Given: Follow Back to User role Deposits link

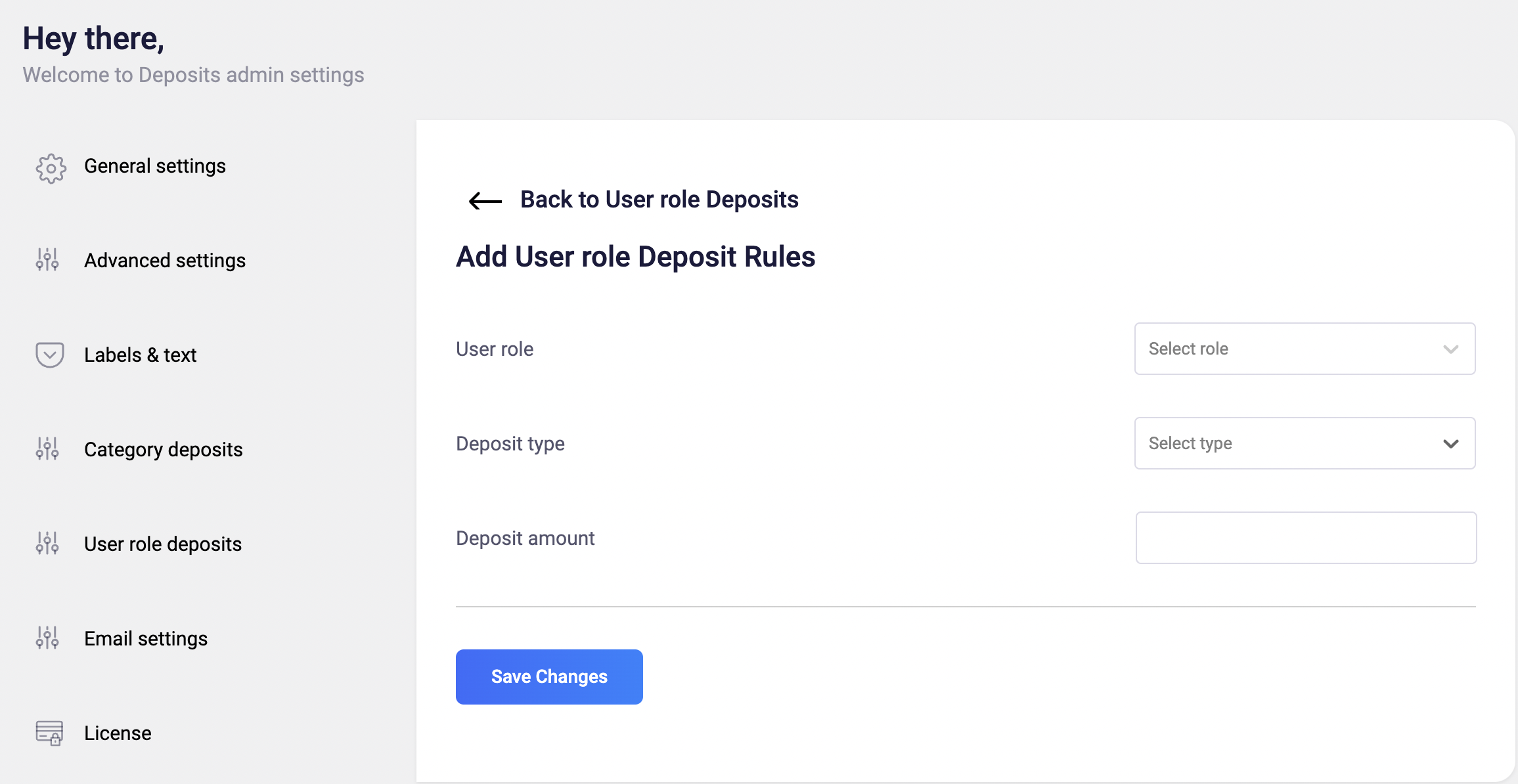Looking at the screenshot, I should [x=659, y=200].
